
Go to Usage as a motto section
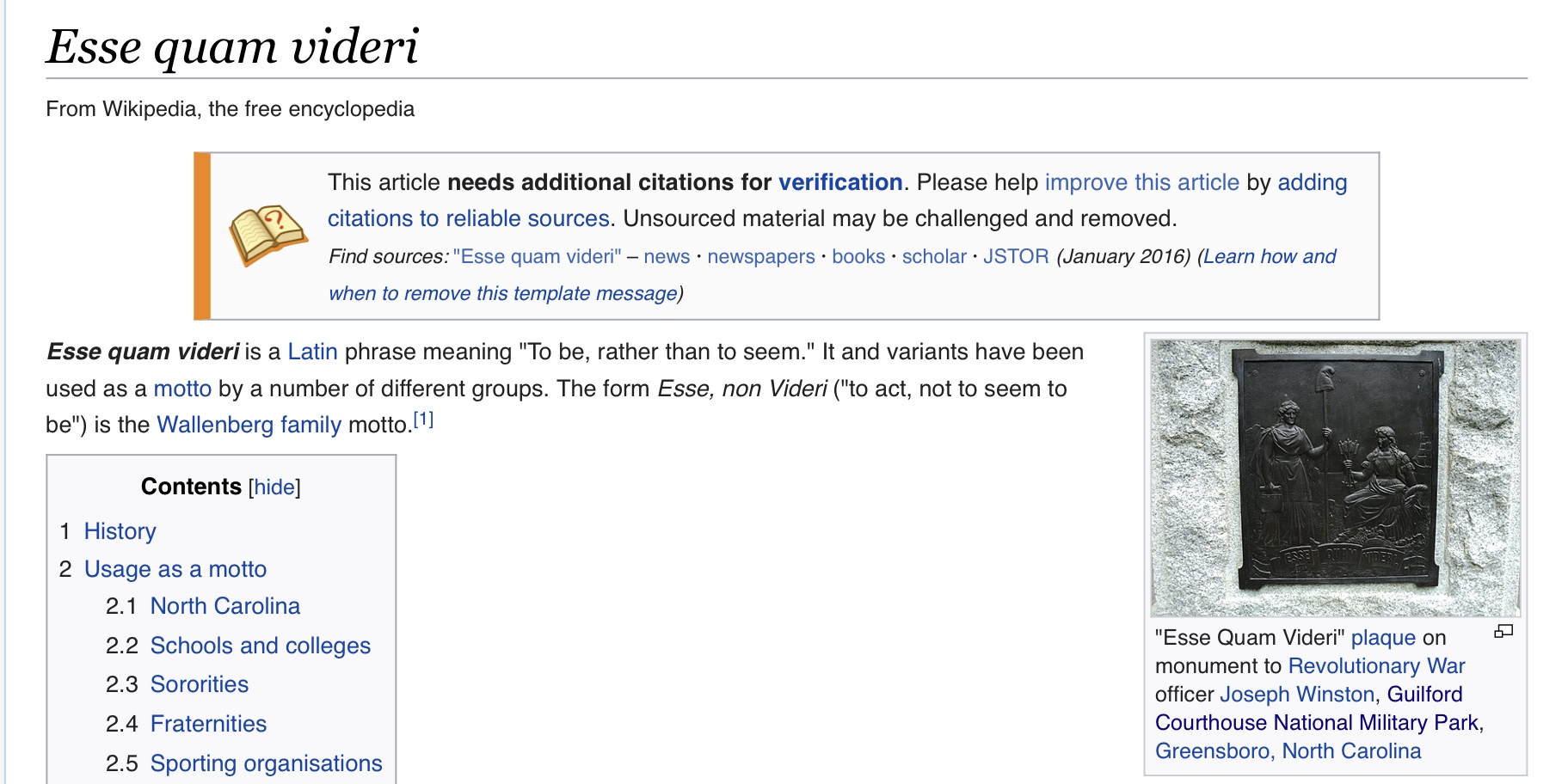[175, 569]
